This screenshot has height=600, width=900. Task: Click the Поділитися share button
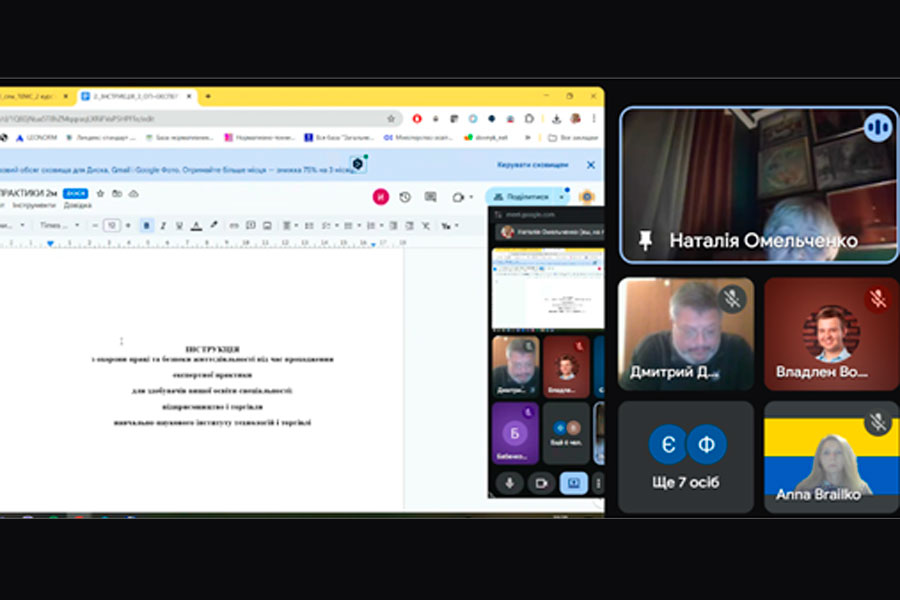click(522, 197)
